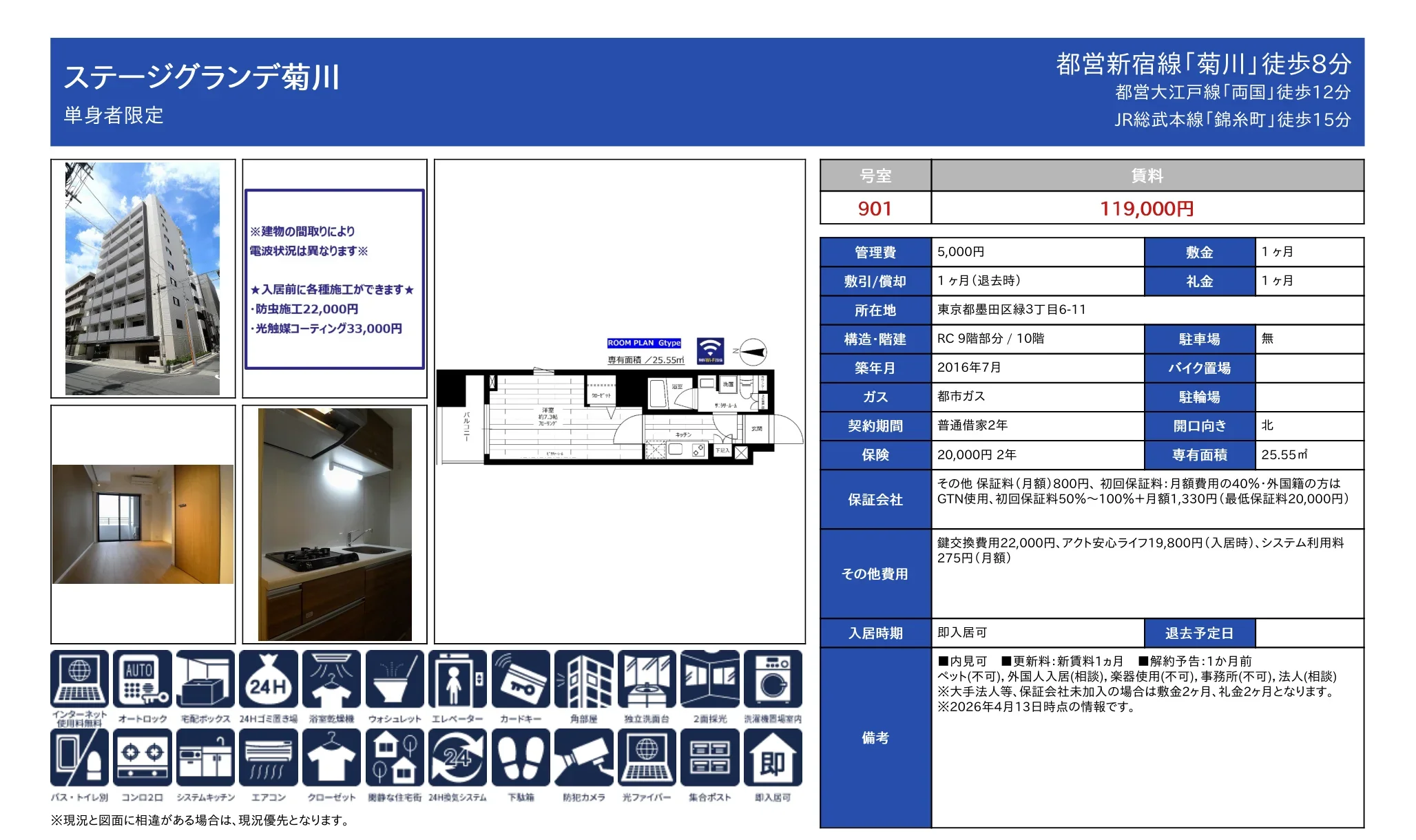
Task: Click the kitchen stove photo
Action: (x=335, y=525)
